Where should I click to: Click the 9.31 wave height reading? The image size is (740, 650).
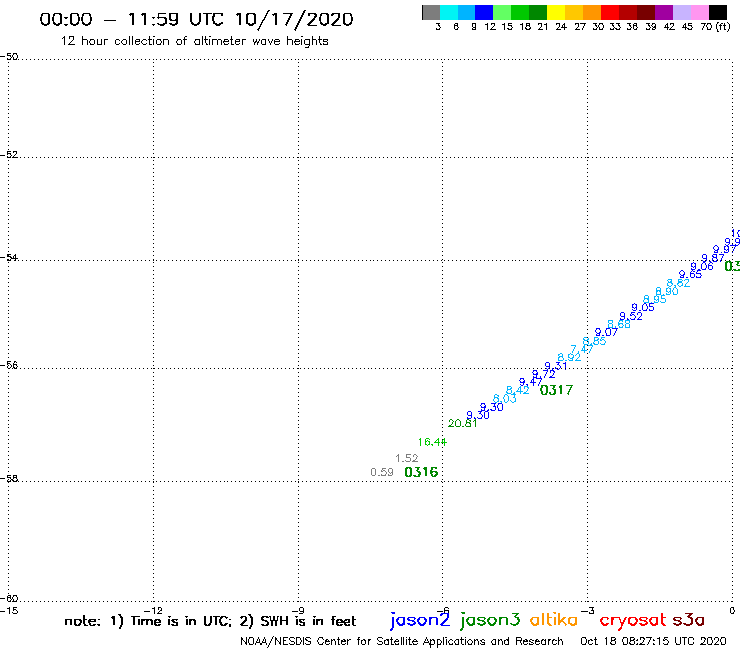pyautogui.click(x=556, y=366)
